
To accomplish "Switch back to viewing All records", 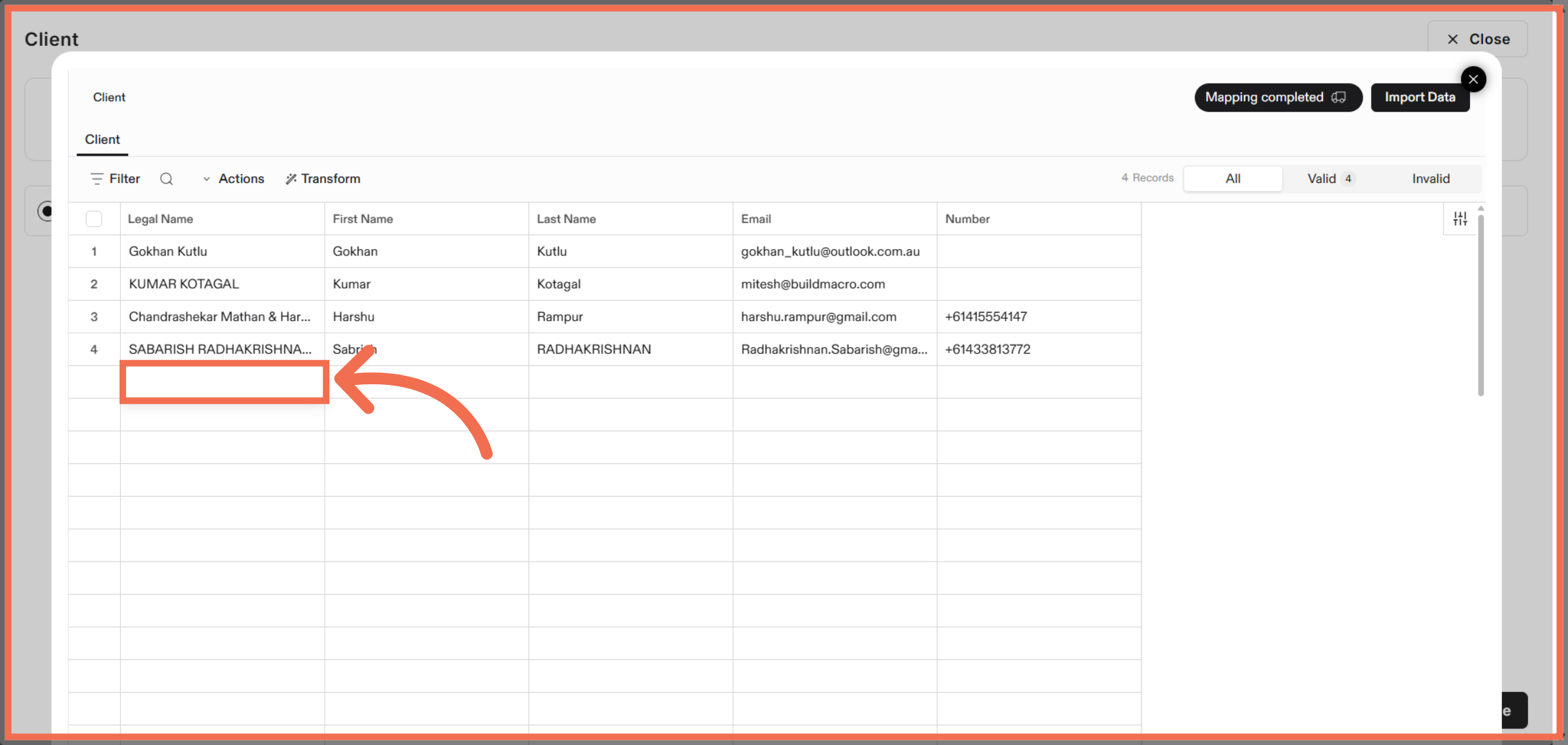I will (1232, 178).
